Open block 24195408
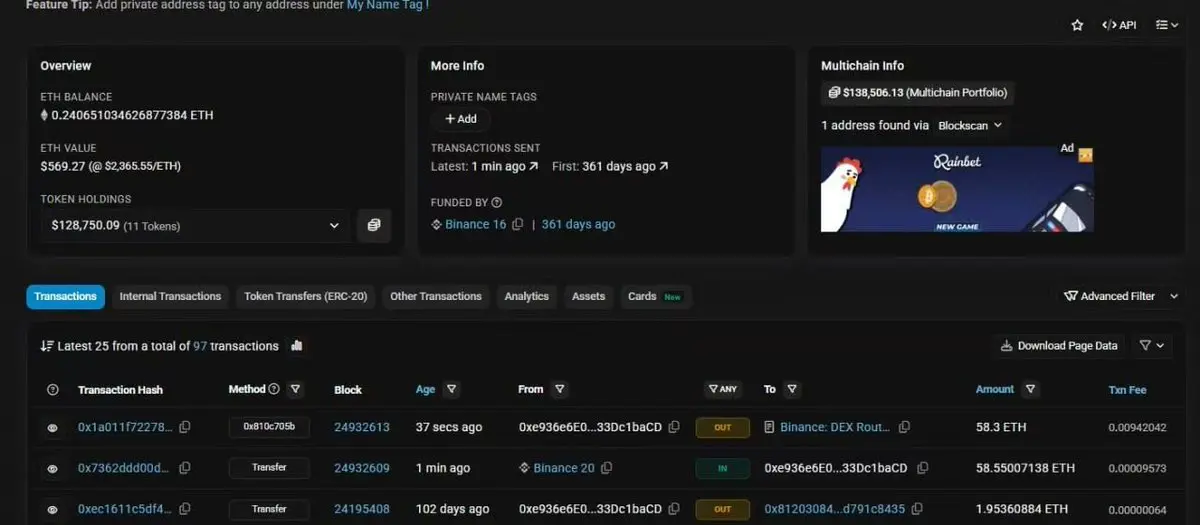This screenshot has height=525, width=1200. 362,509
